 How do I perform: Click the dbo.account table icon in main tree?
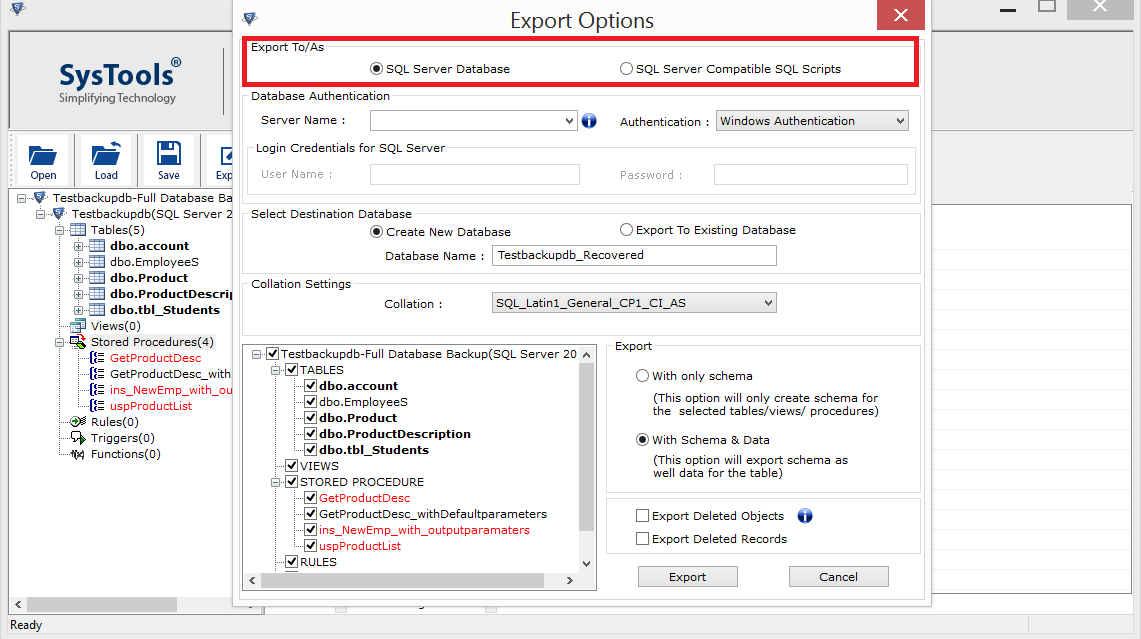click(97, 246)
